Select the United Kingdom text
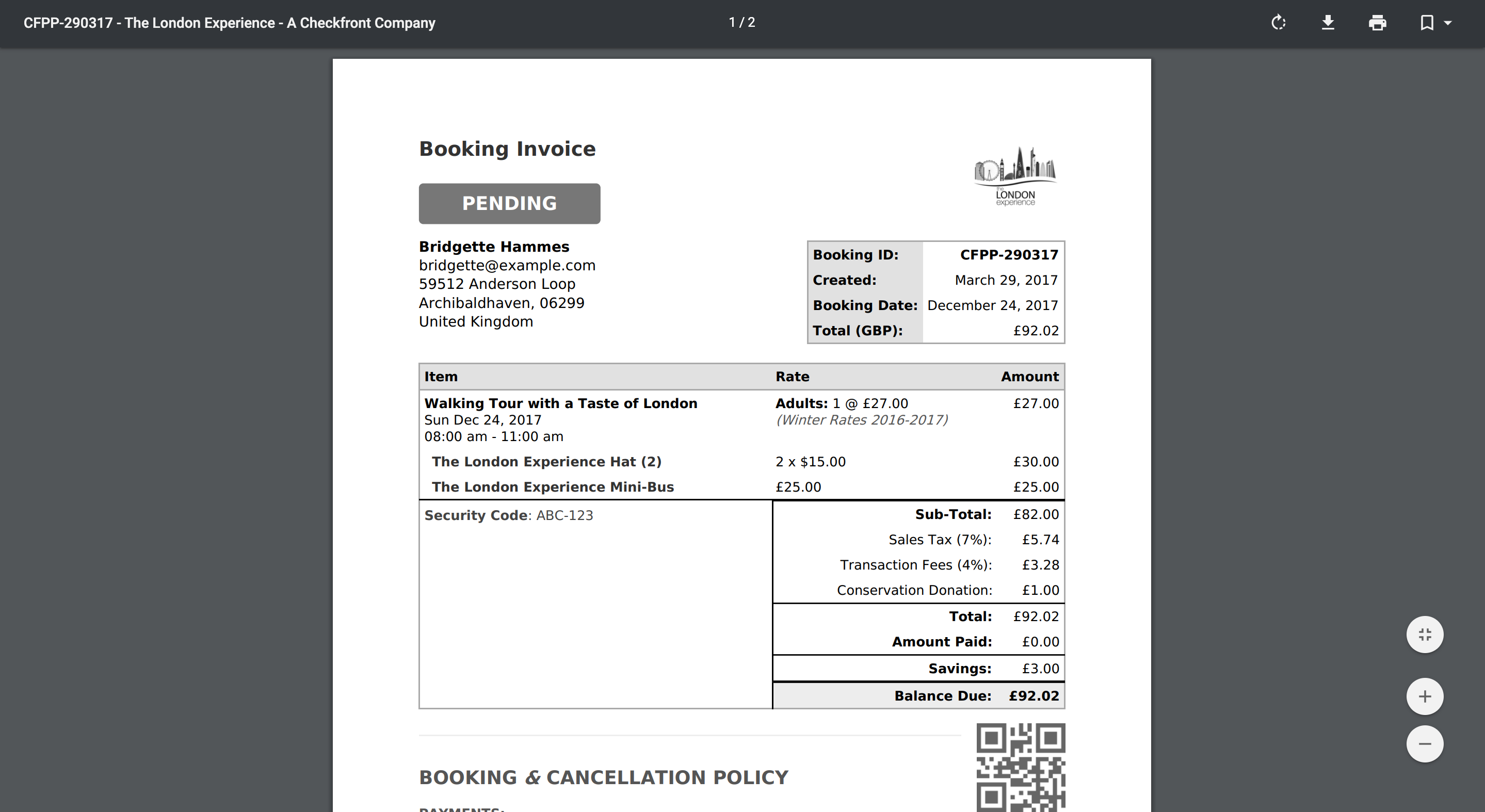 pos(476,321)
